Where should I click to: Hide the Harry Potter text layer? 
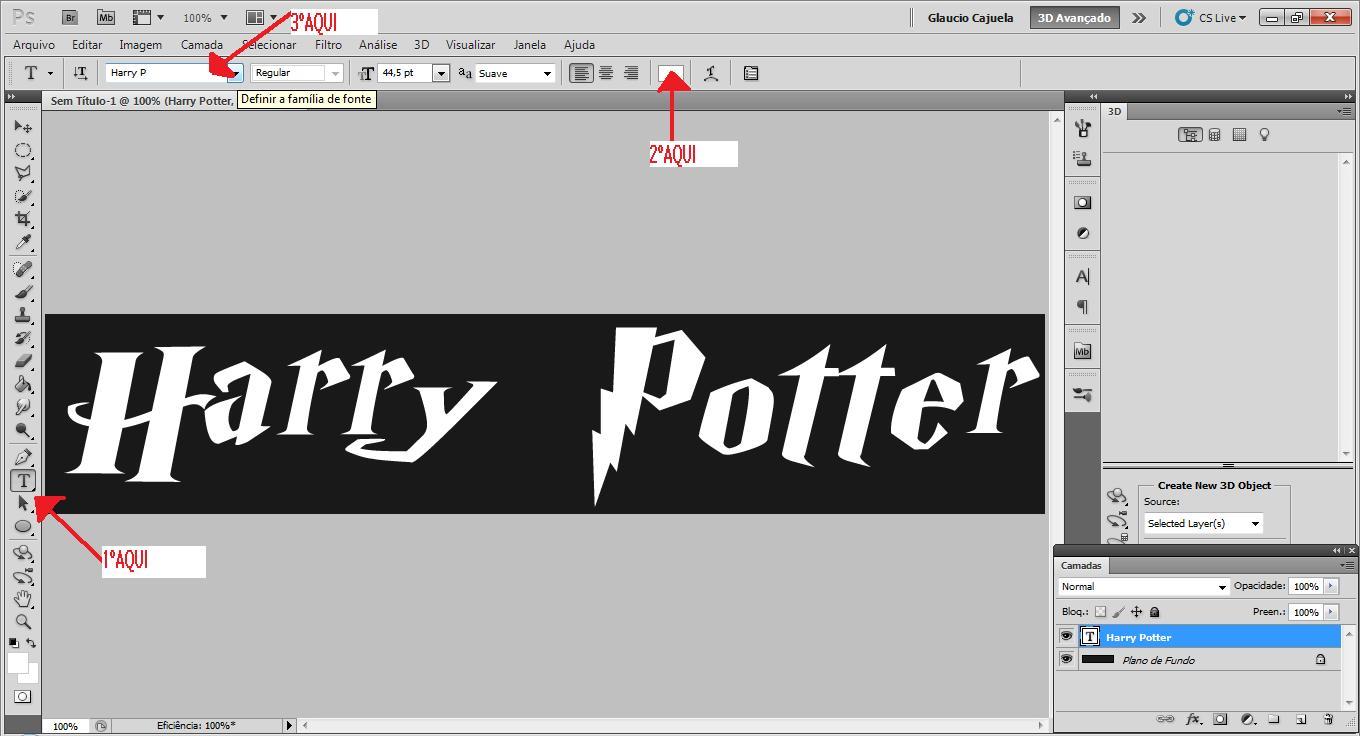click(1066, 636)
